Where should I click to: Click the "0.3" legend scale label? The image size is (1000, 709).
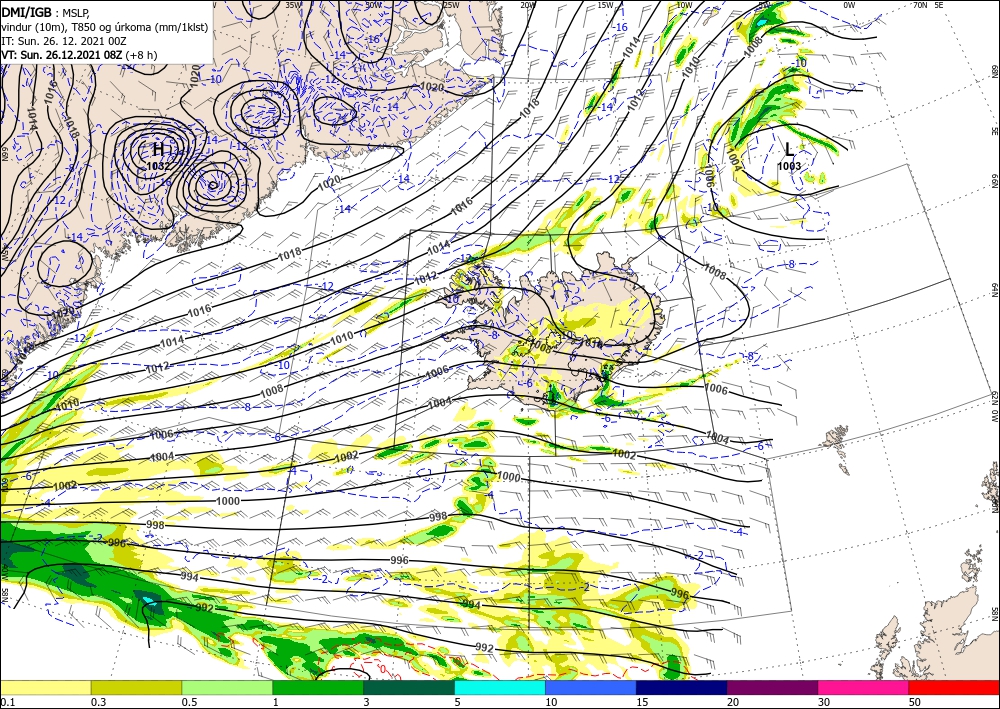[x=98, y=702]
